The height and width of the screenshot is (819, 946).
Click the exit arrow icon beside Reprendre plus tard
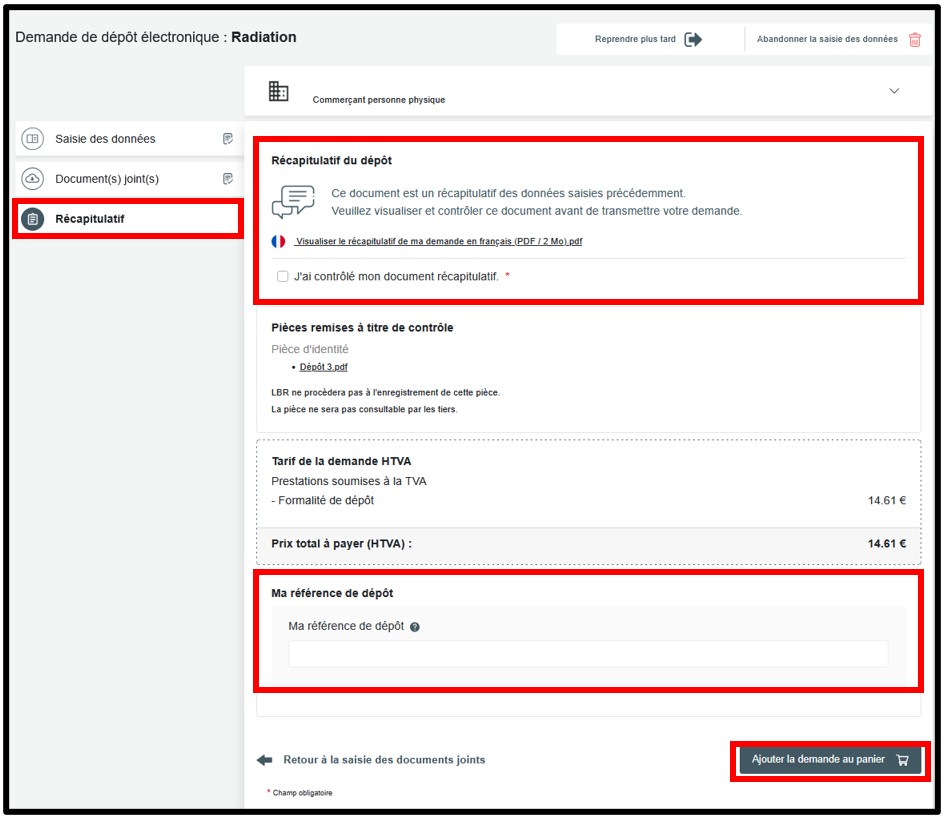693,40
